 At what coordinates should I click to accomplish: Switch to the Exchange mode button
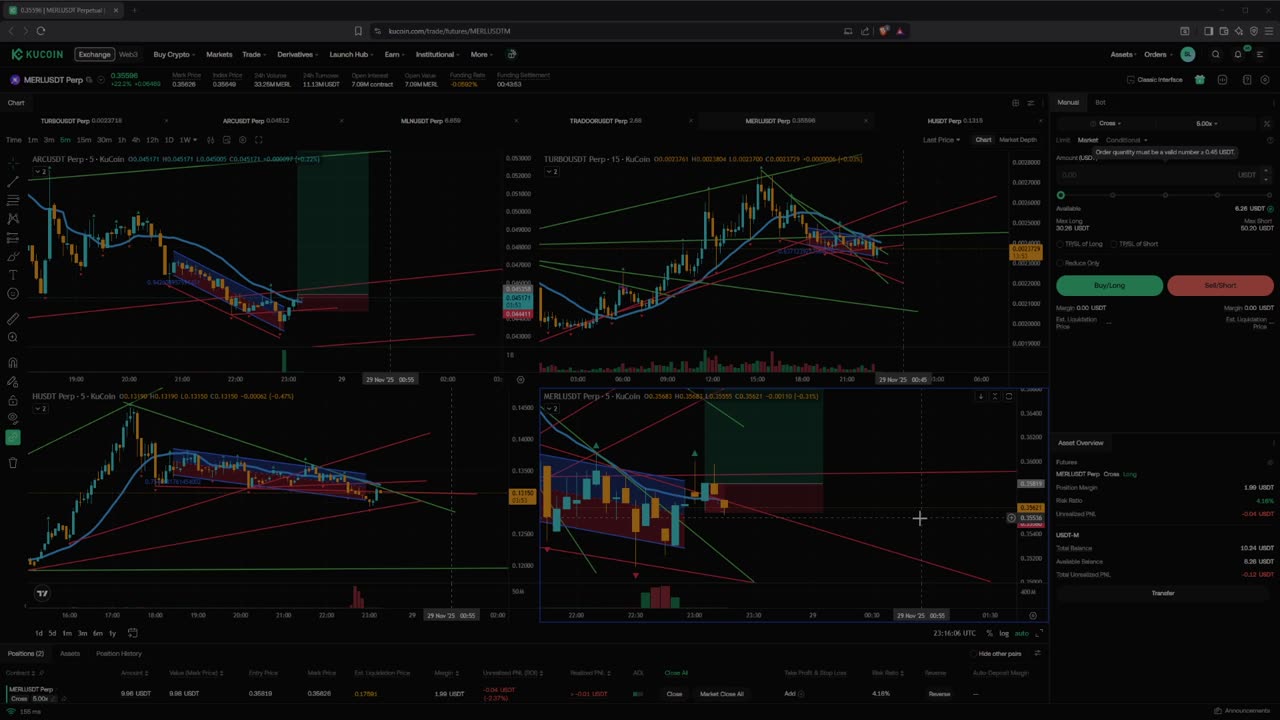click(95, 54)
